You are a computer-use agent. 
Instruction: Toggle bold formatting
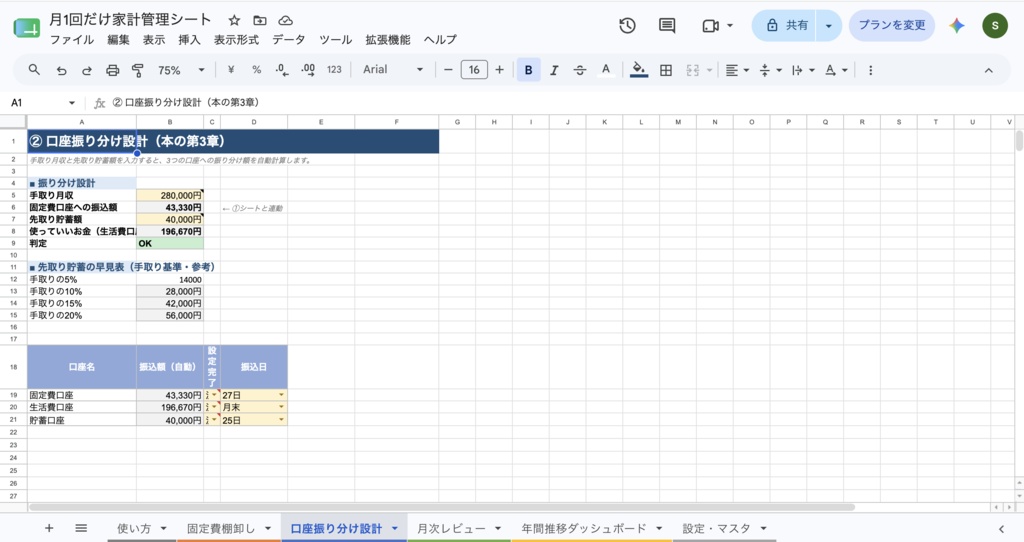click(528, 70)
